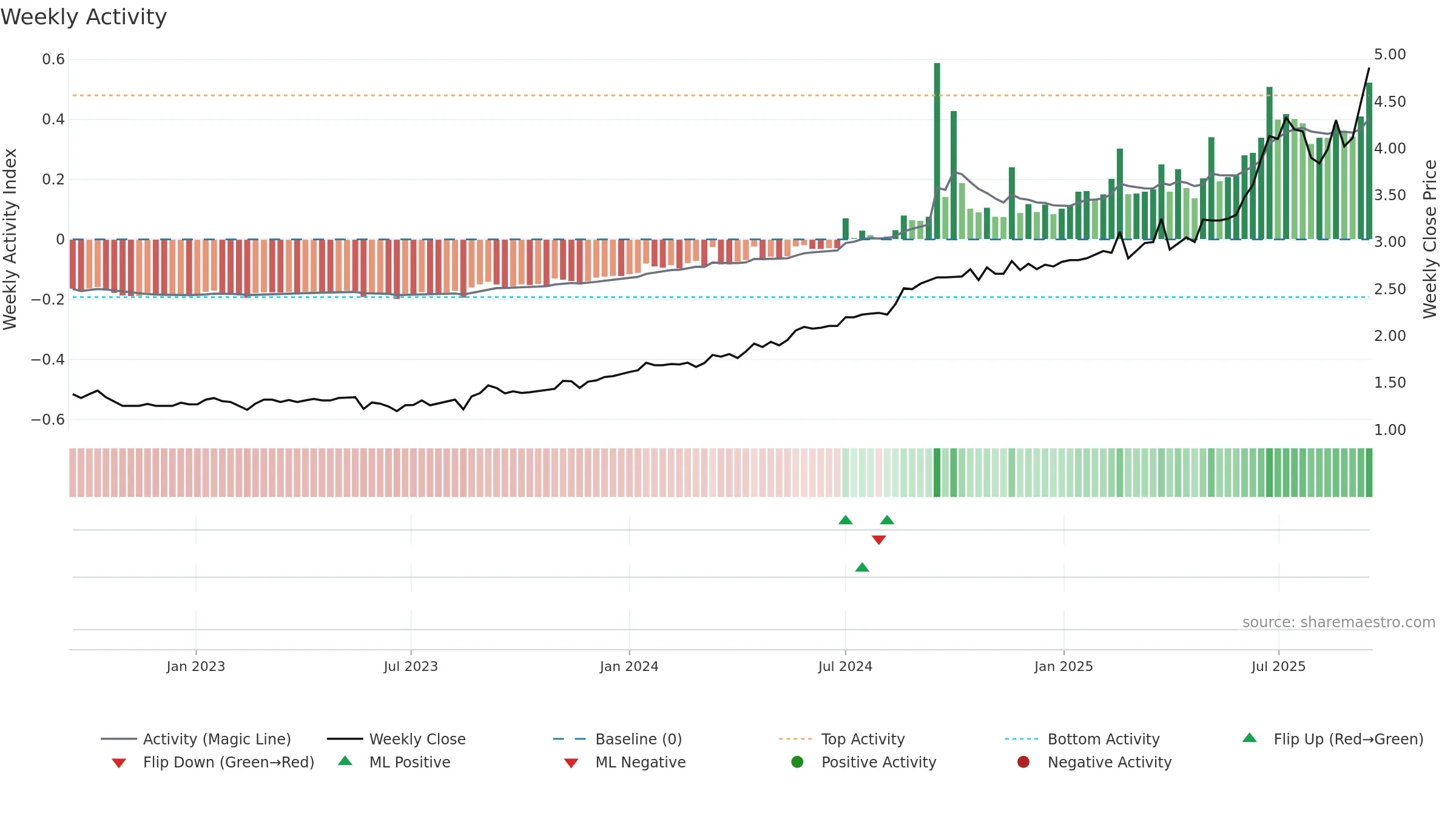Click the tallest green activity bar near 0.6
The height and width of the screenshot is (819, 1456).
[x=937, y=151]
